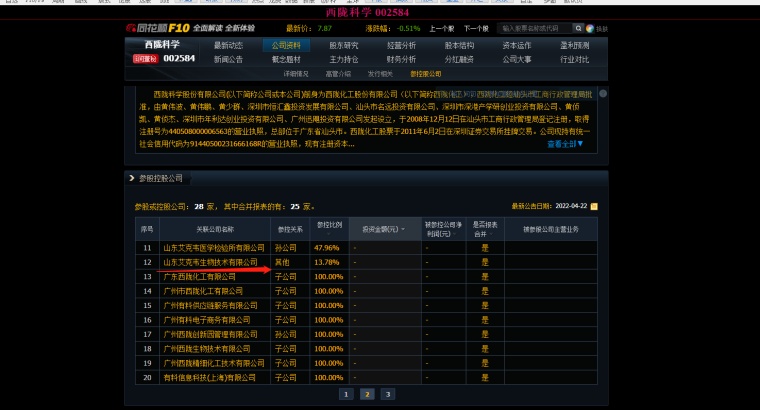Open the 分红融资 tab

click(459, 59)
